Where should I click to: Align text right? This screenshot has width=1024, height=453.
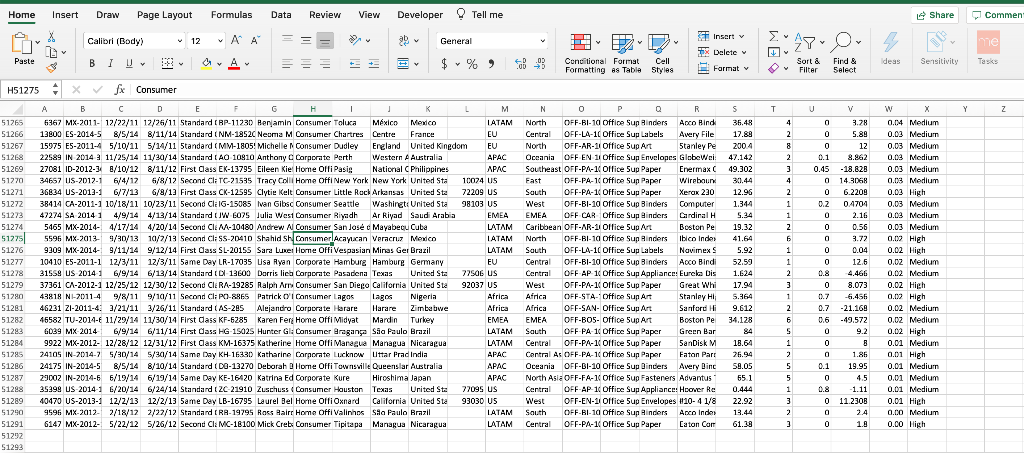click(x=325, y=63)
